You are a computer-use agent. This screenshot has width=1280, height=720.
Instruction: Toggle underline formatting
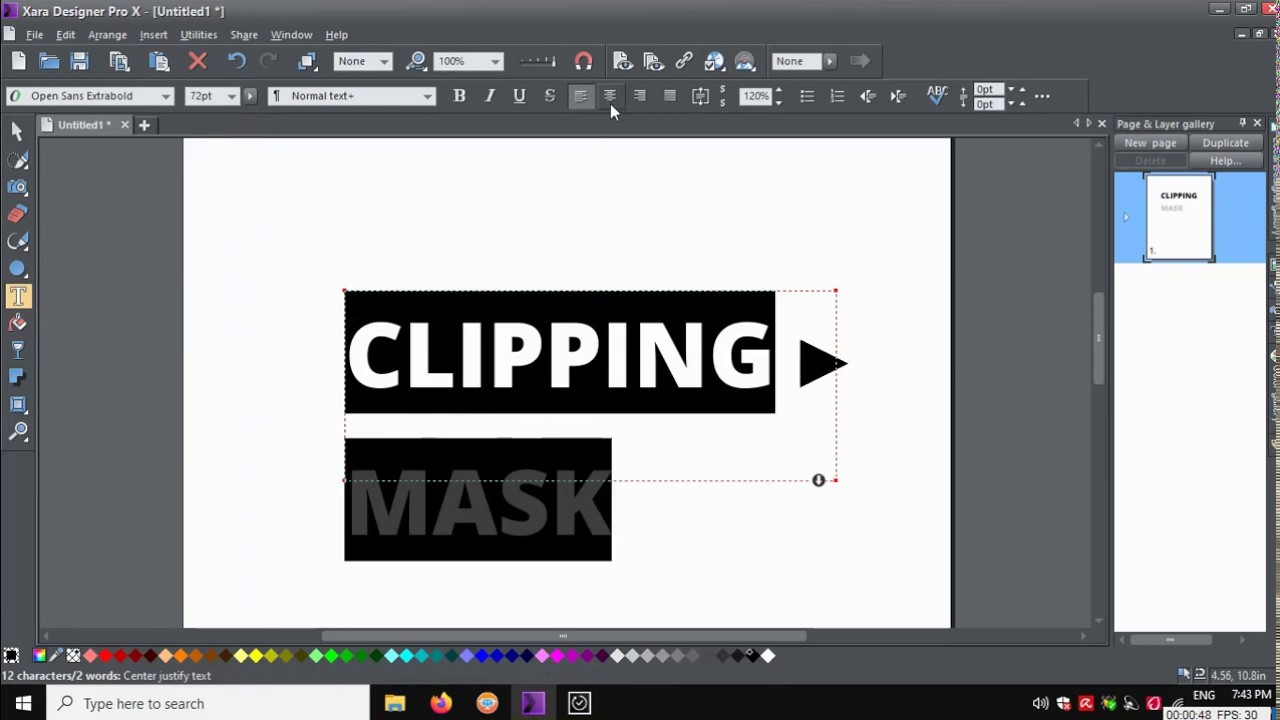(x=519, y=96)
